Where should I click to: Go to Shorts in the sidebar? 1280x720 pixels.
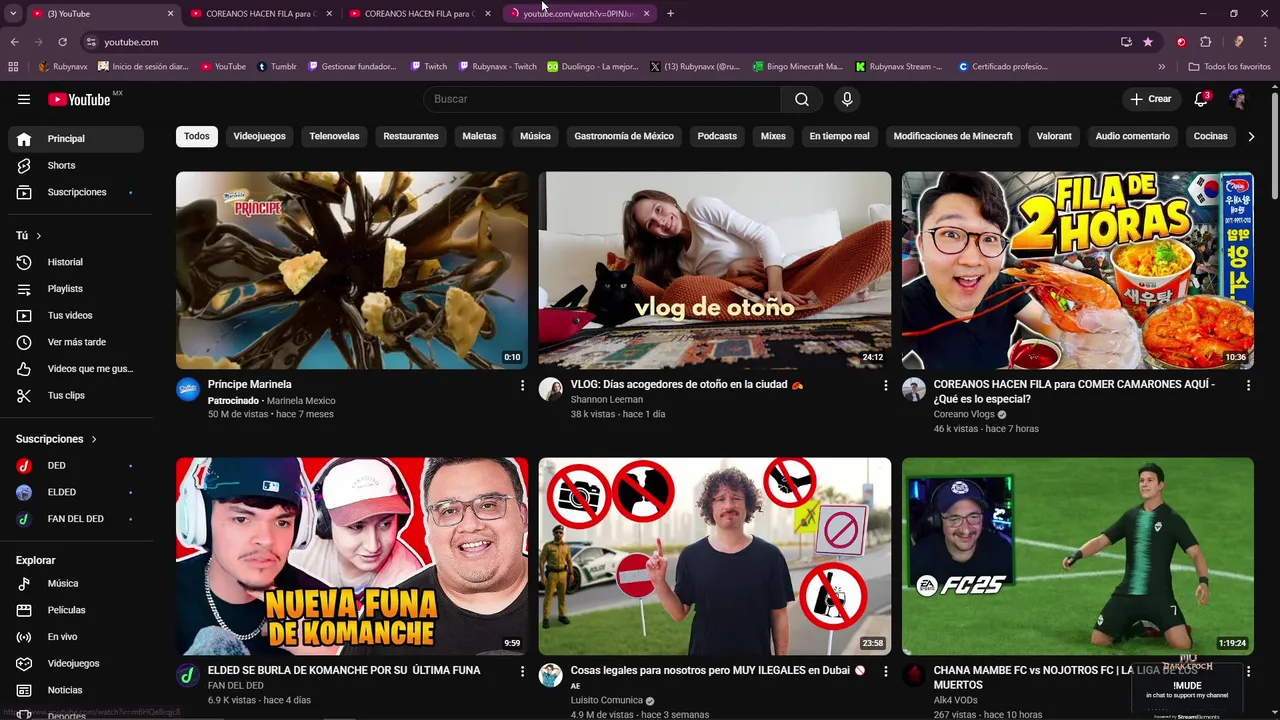pos(76,165)
